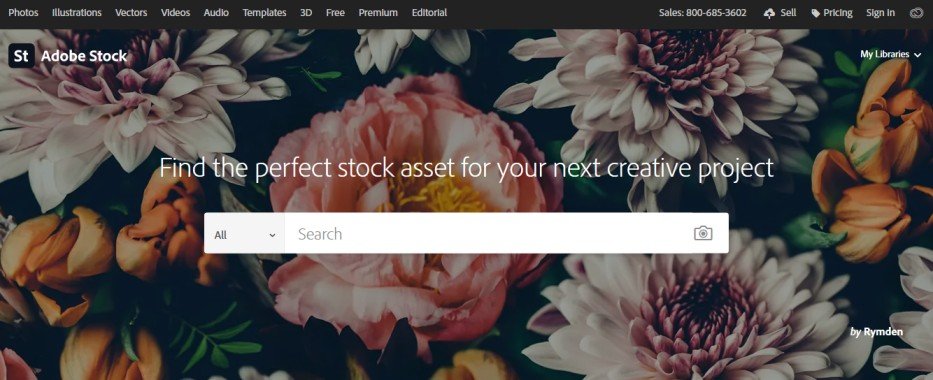Click the Pricing tag icon

(815, 13)
